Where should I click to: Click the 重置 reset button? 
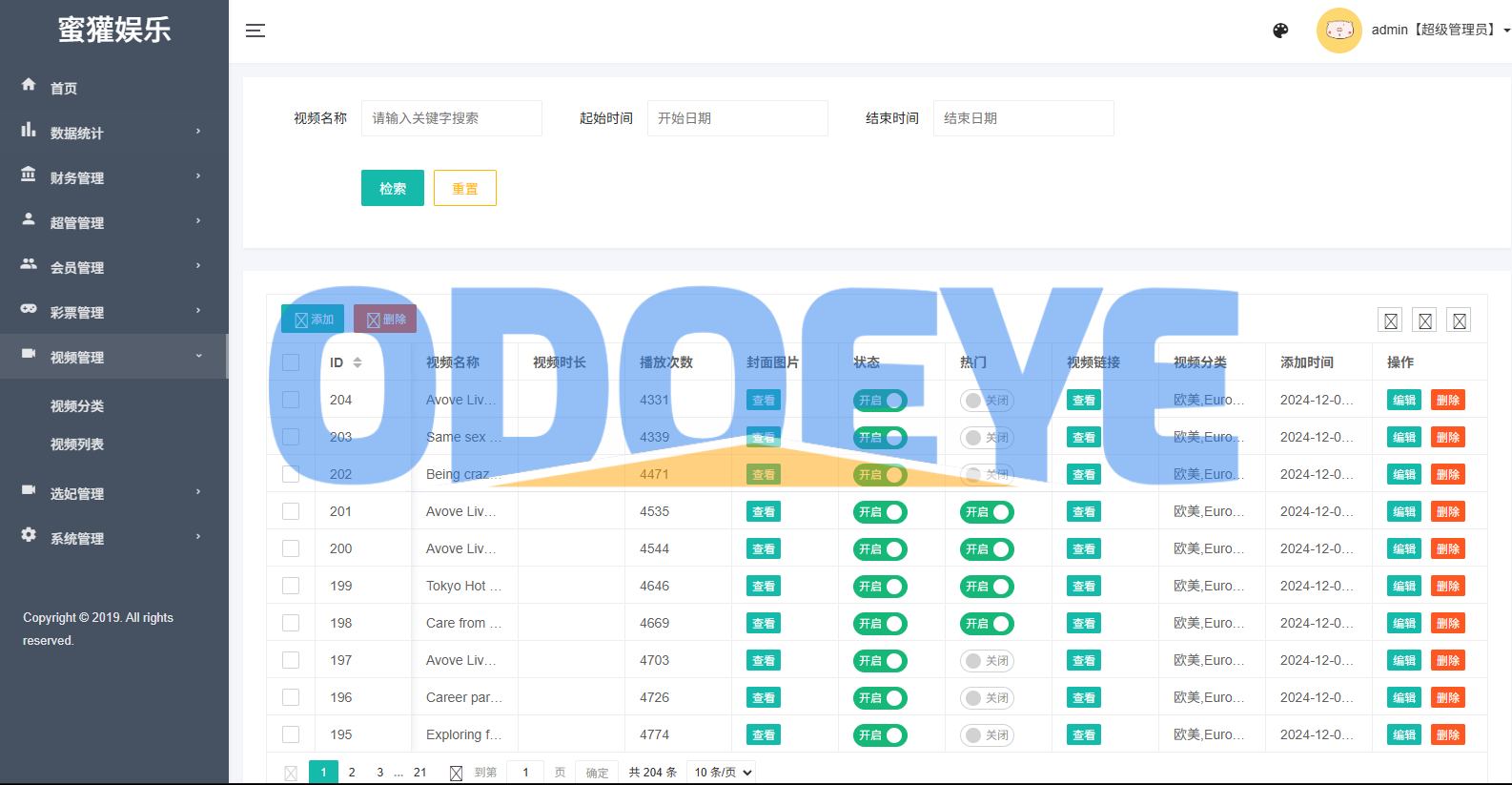(464, 188)
